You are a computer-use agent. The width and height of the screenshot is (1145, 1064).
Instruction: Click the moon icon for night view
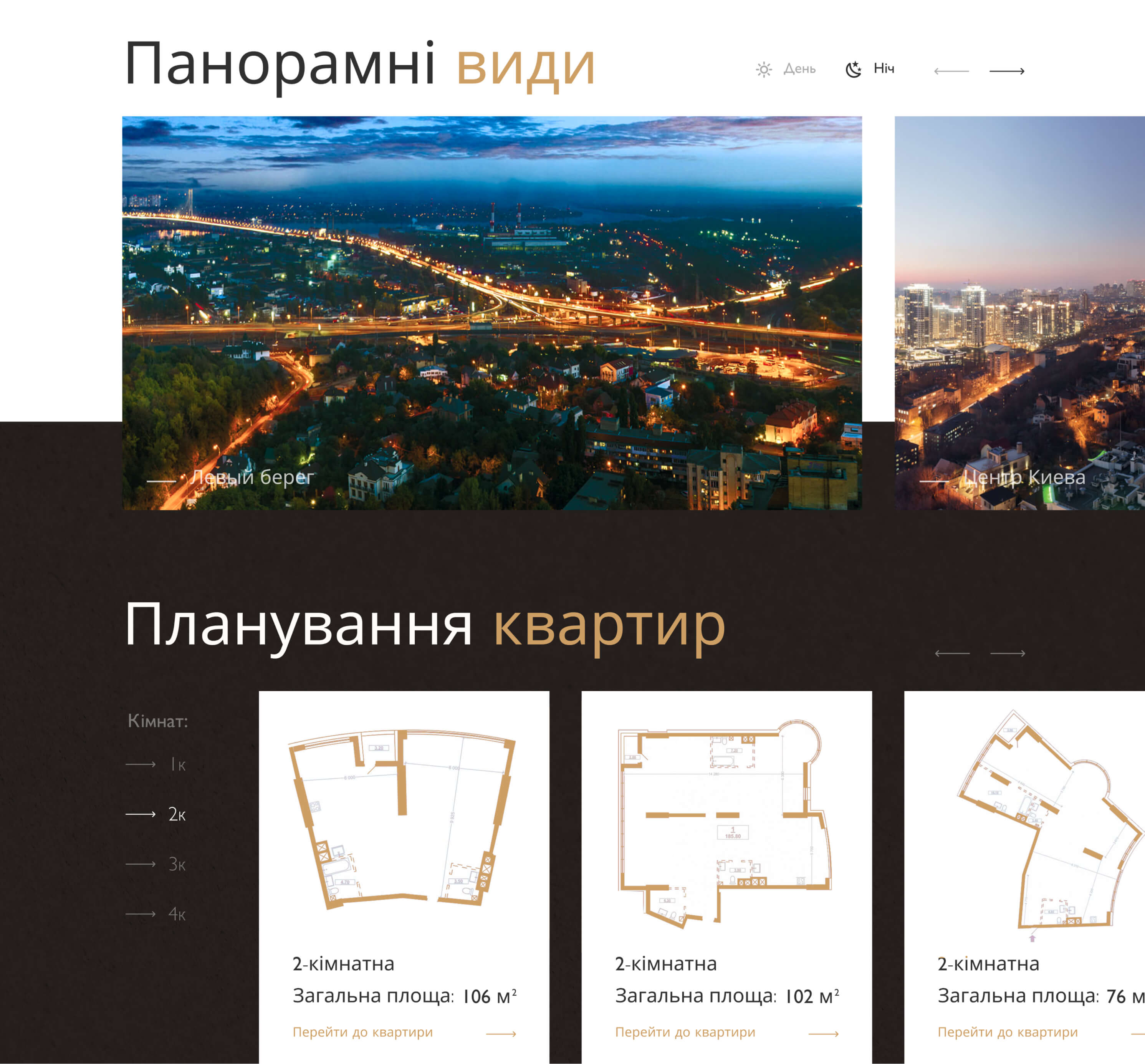pos(853,70)
